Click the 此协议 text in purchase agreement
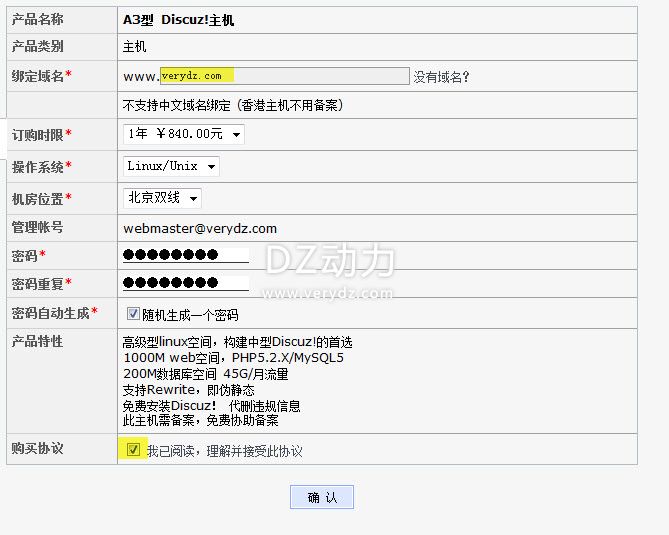 [286, 451]
